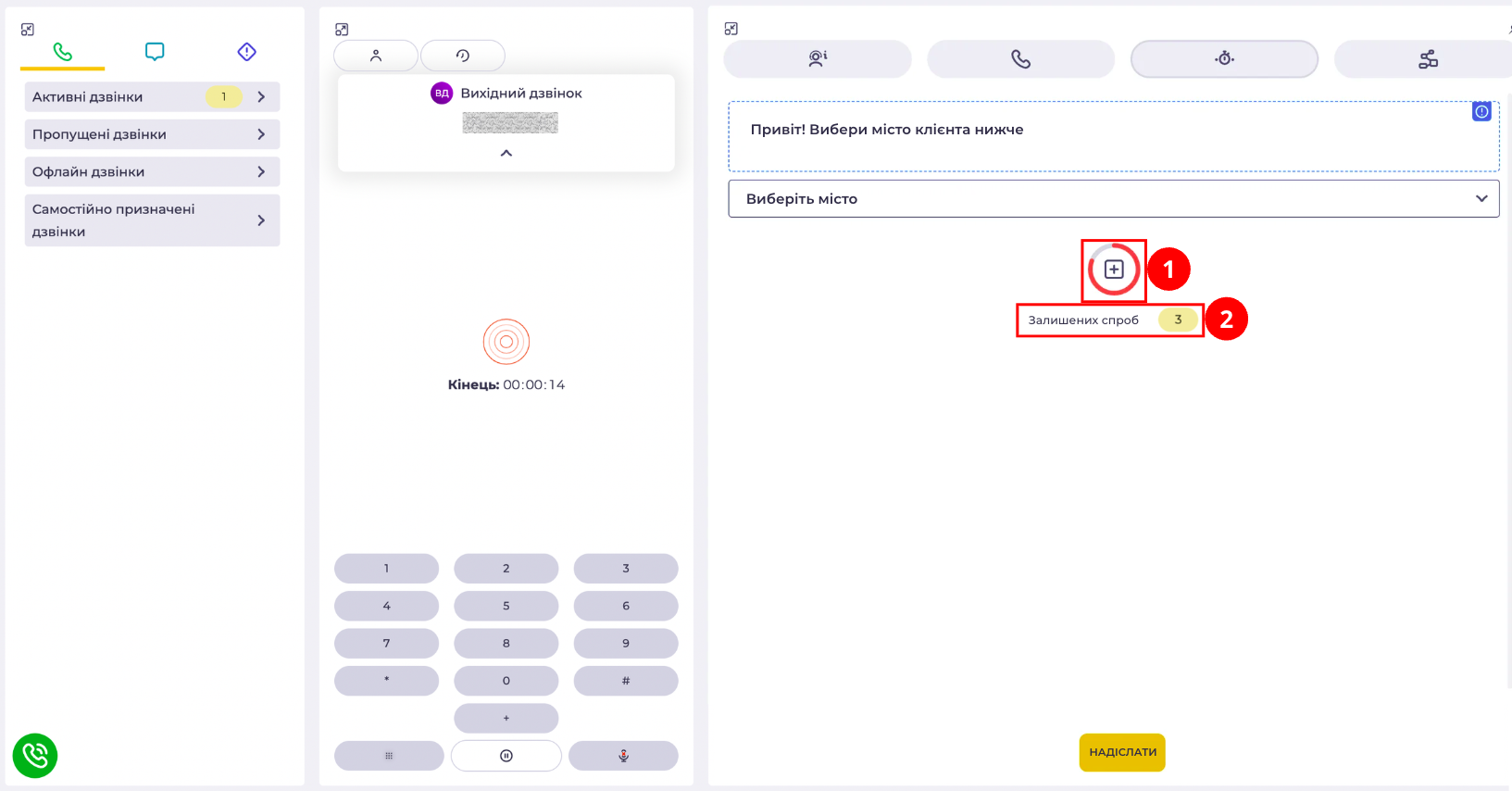Toggle microphone mute button

click(623, 756)
